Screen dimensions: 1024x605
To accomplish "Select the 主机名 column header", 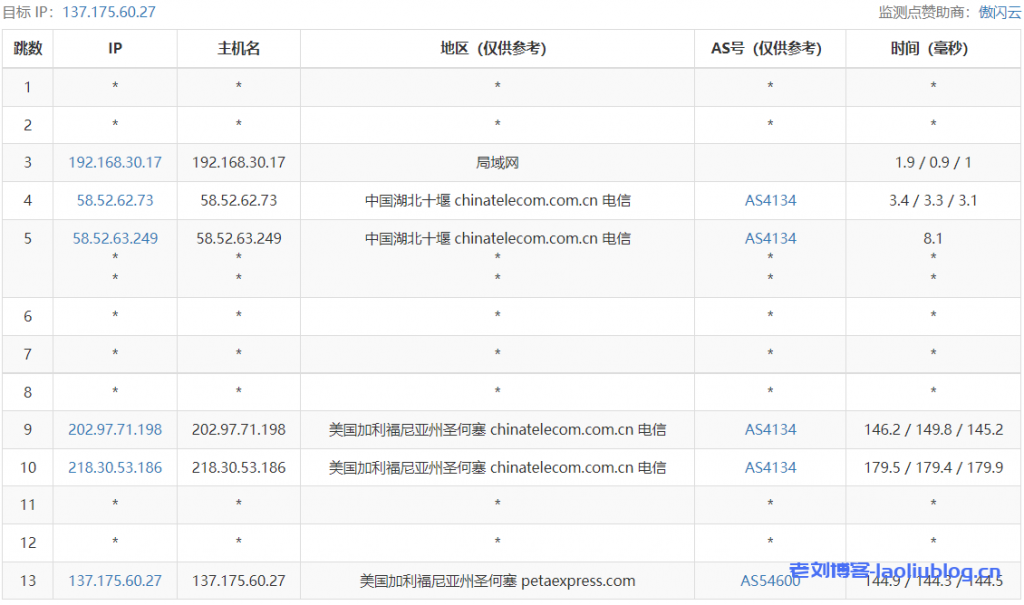I will tap(238, 48).
